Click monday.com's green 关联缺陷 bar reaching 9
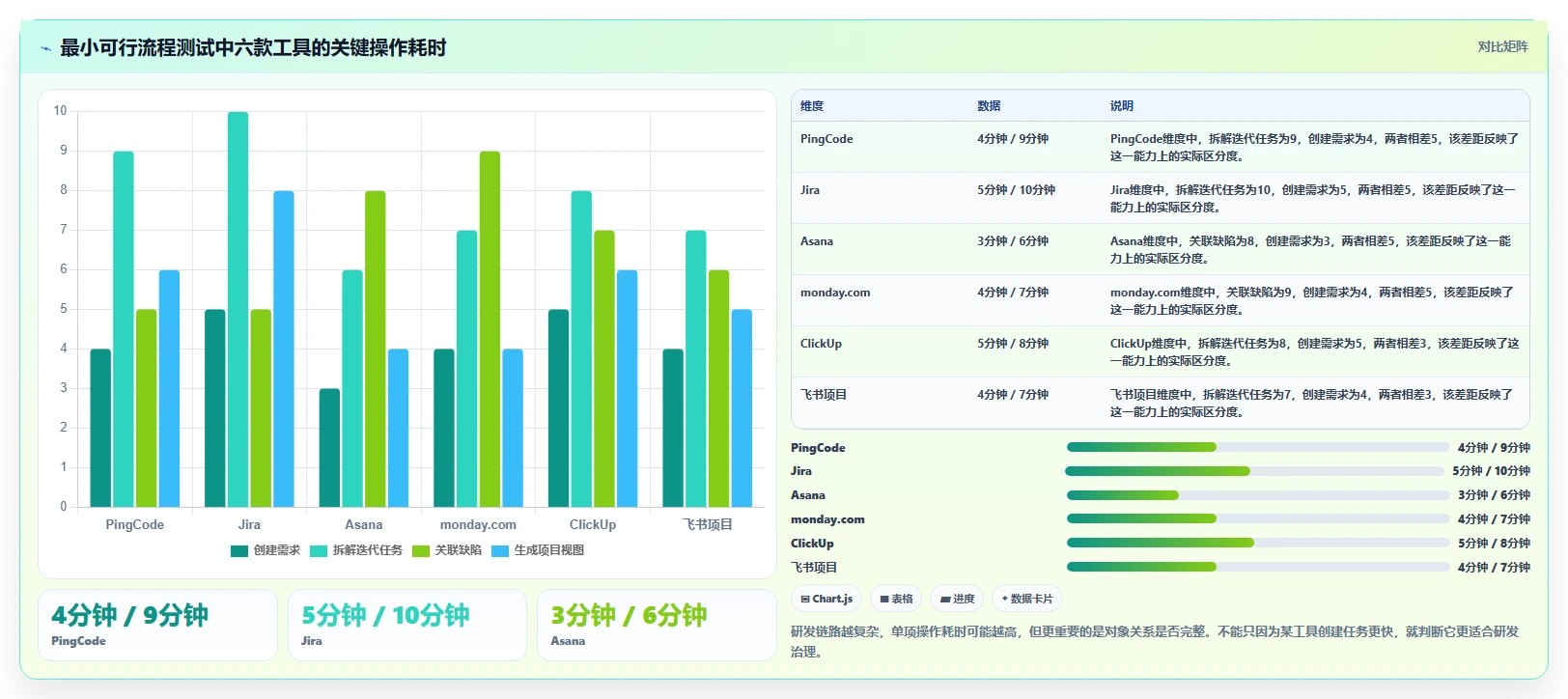 coord(490,329)
